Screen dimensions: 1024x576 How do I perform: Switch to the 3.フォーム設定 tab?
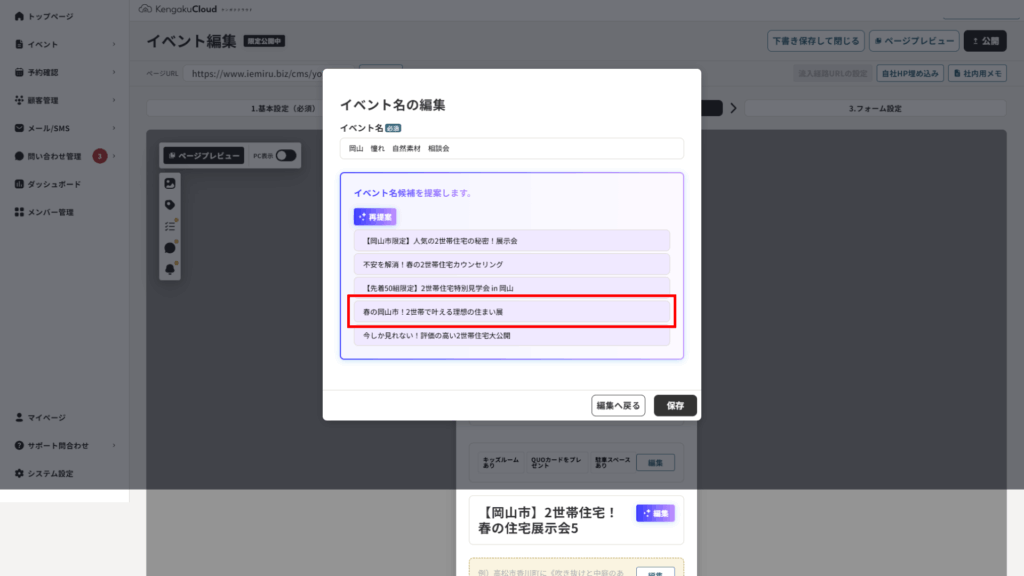click(875, 108)
